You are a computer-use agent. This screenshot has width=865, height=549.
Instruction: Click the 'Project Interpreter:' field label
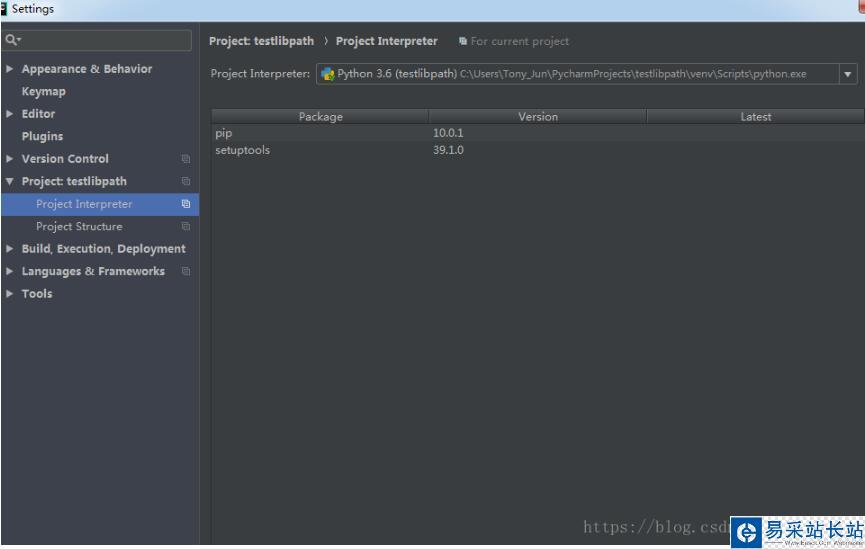click(x=260, y=74)
